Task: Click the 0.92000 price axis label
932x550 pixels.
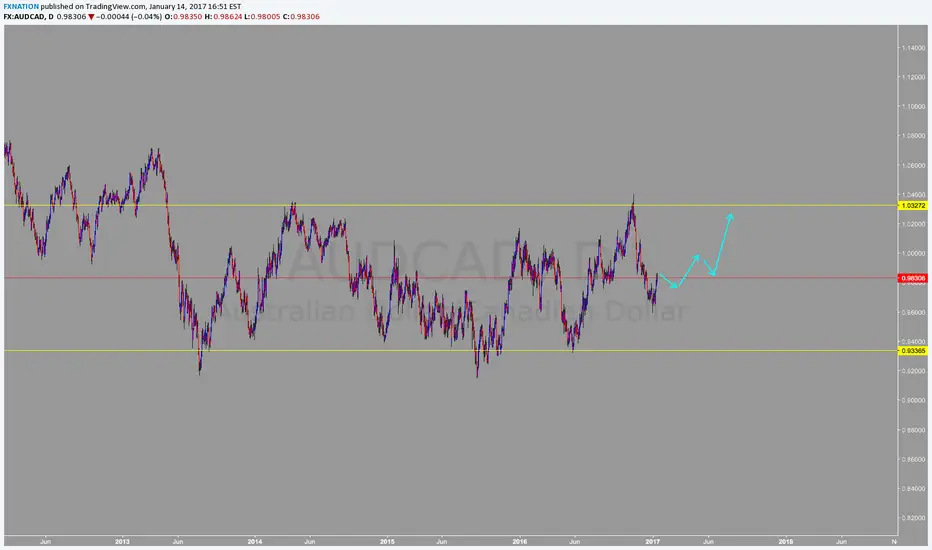Action: click(915, 371)
